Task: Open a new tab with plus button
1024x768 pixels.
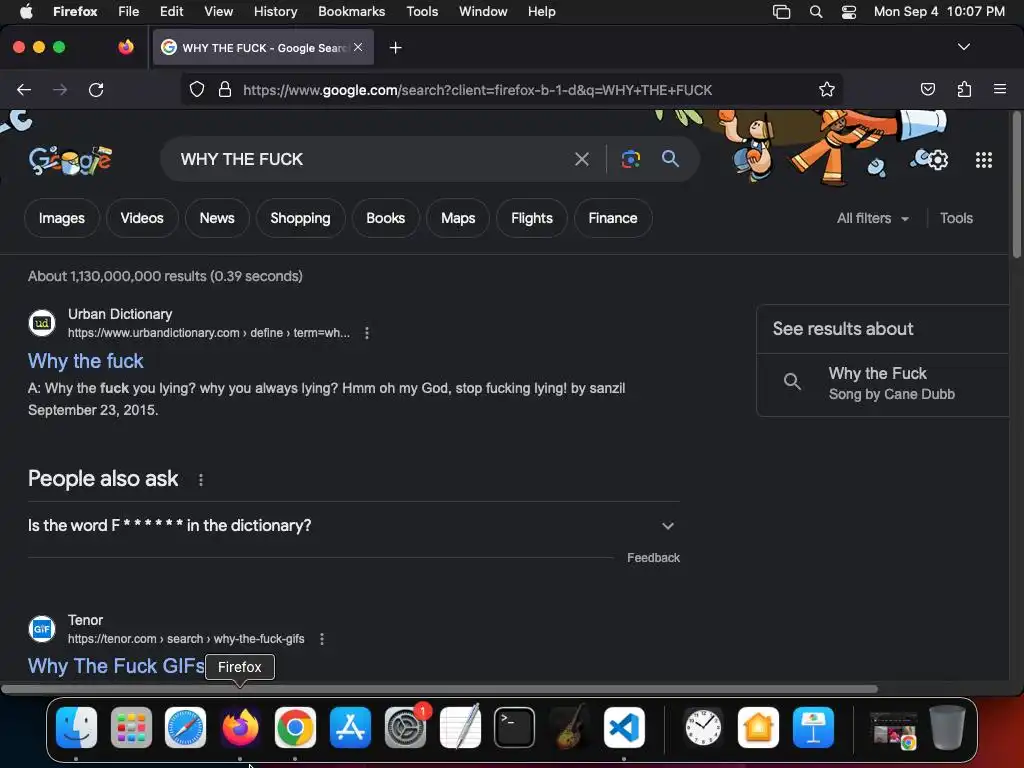Action: [395, 48]
